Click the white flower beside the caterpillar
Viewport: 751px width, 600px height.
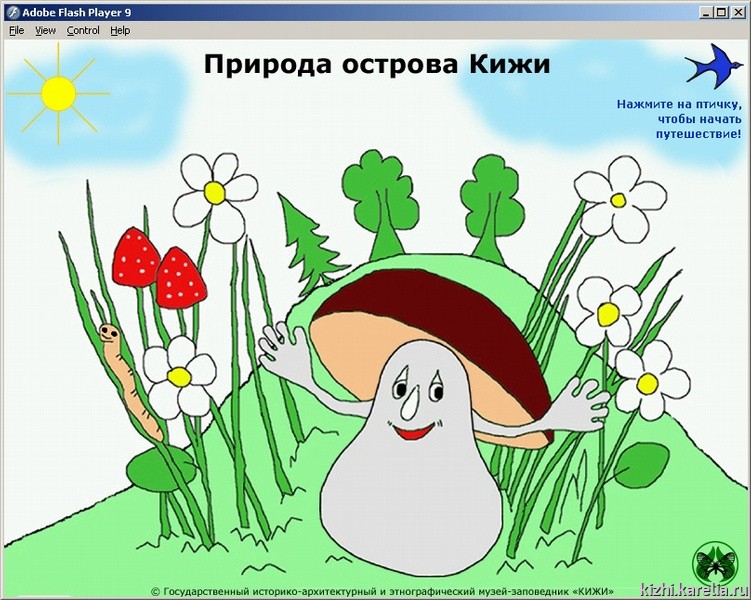pos(180,375)
